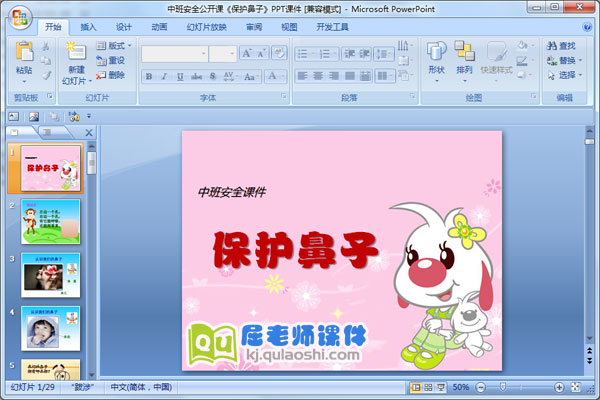Switch to the Review (审阅) tab

pos(254,27)
